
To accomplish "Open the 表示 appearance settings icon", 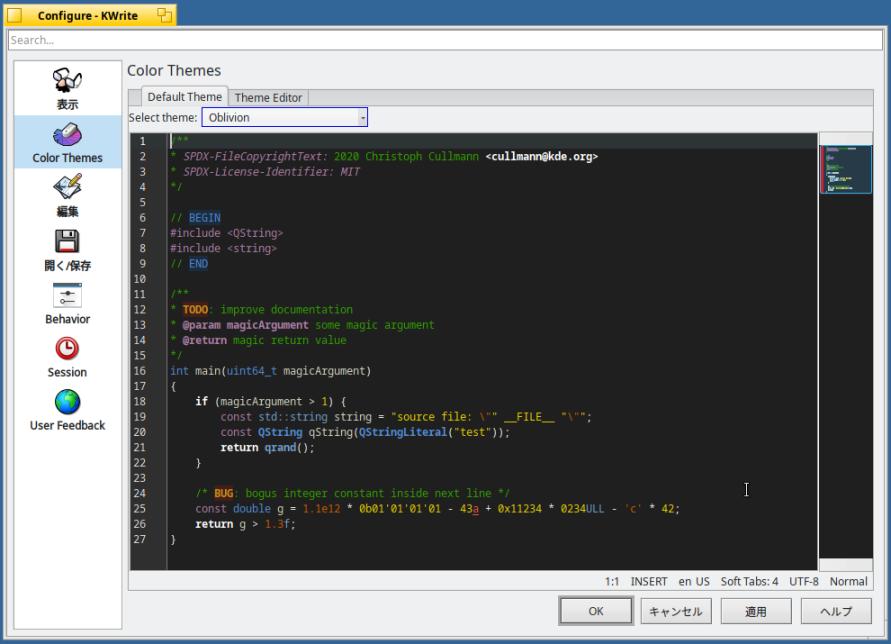I will click(x=67, y=88).
